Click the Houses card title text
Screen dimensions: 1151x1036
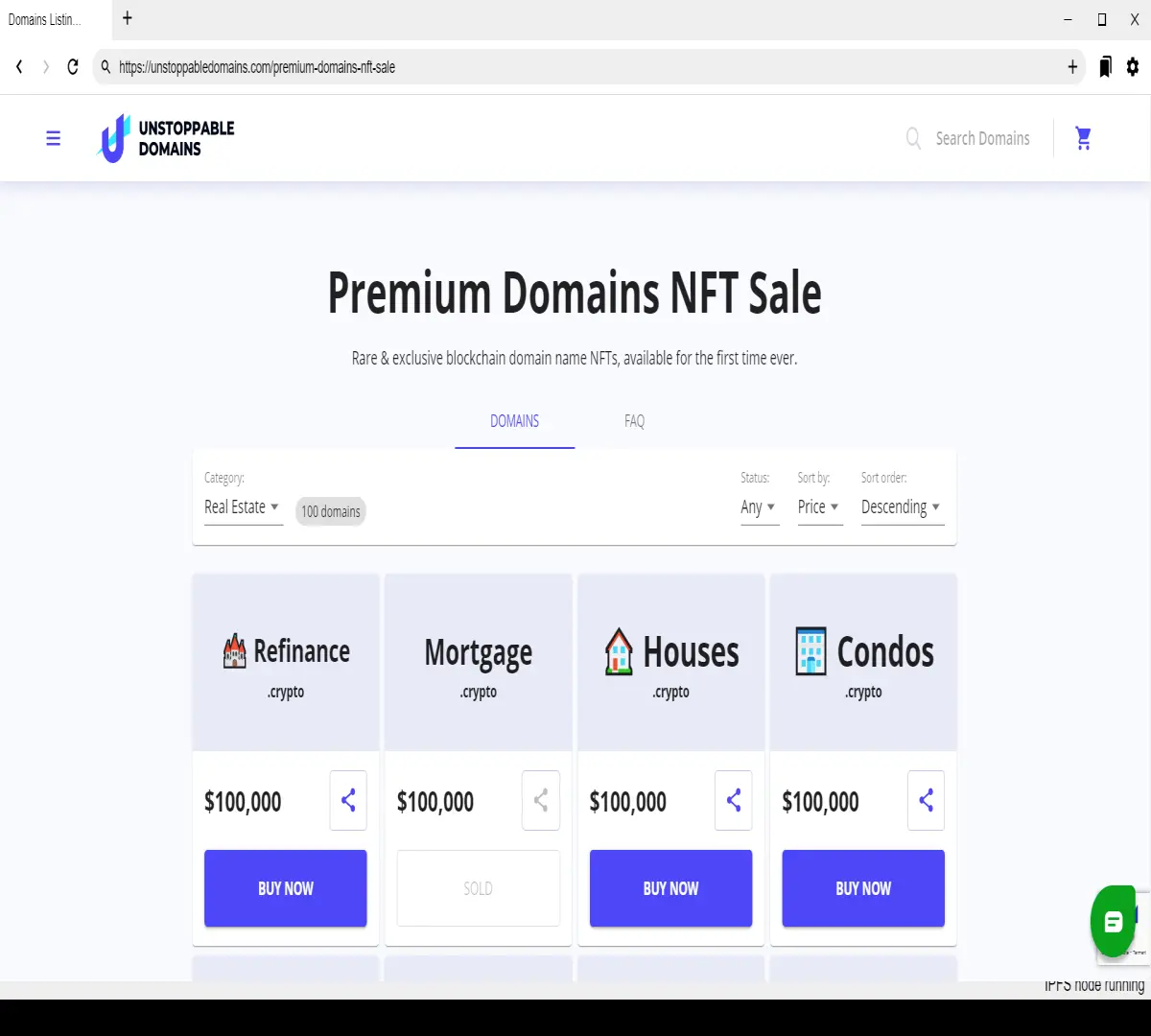click(x=691, y=652)
